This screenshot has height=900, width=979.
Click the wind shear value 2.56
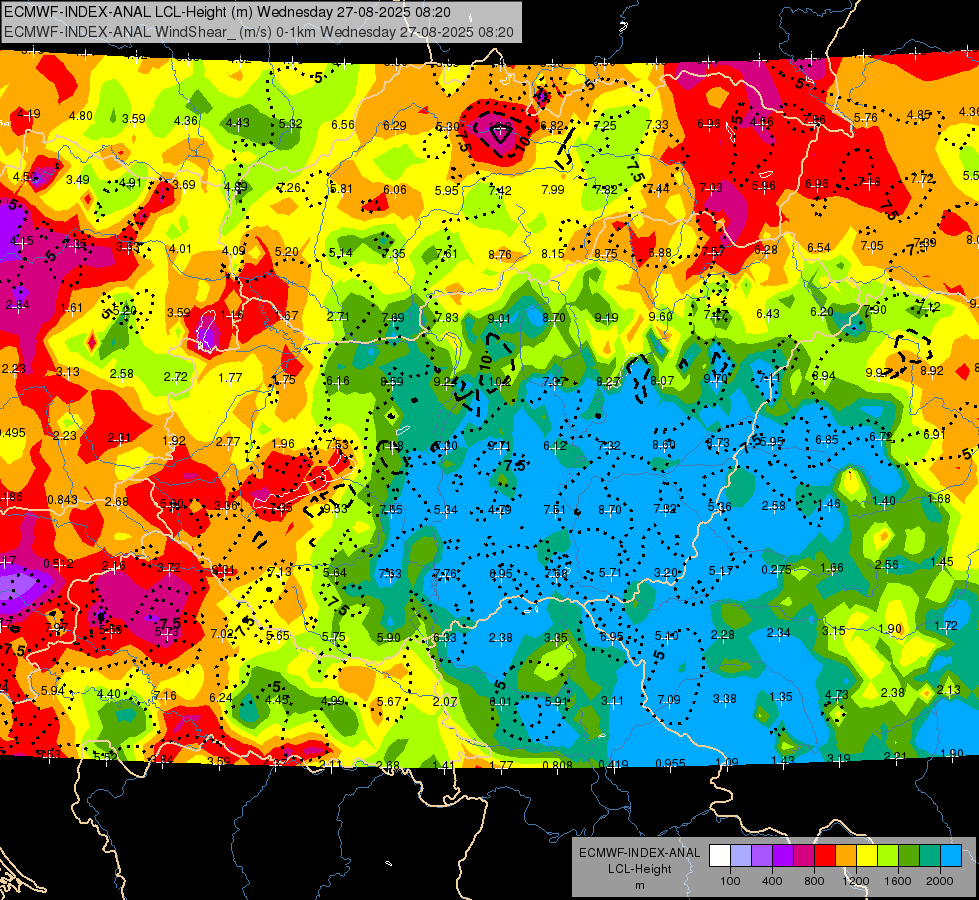tap(887, 565)
